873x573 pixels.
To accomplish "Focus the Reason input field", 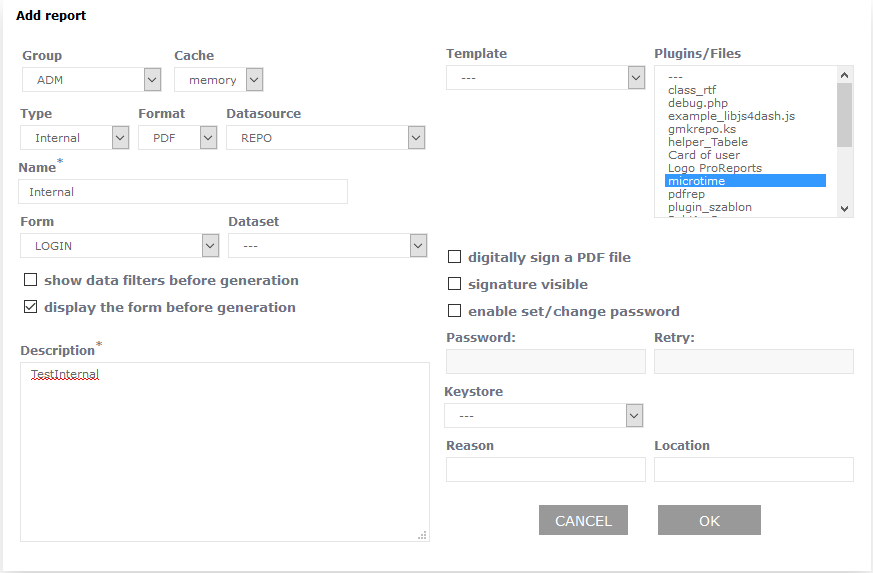I will (x=545, y=470).
